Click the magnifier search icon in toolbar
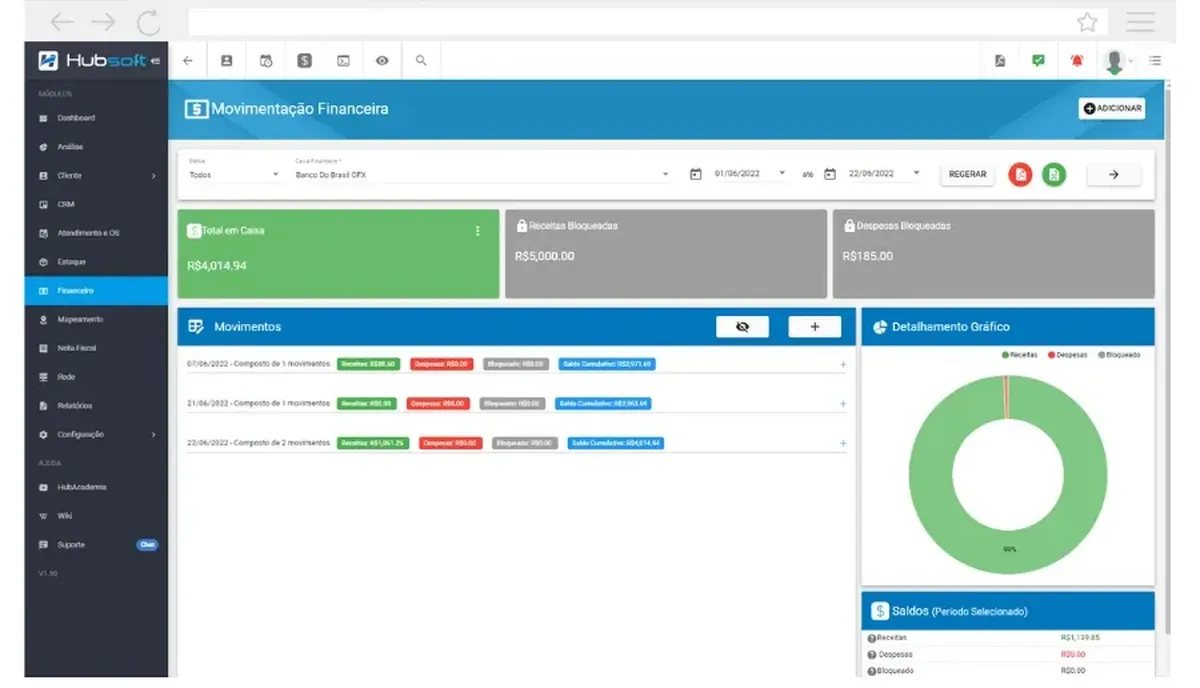1200x688 pixels. pos(421,61)
